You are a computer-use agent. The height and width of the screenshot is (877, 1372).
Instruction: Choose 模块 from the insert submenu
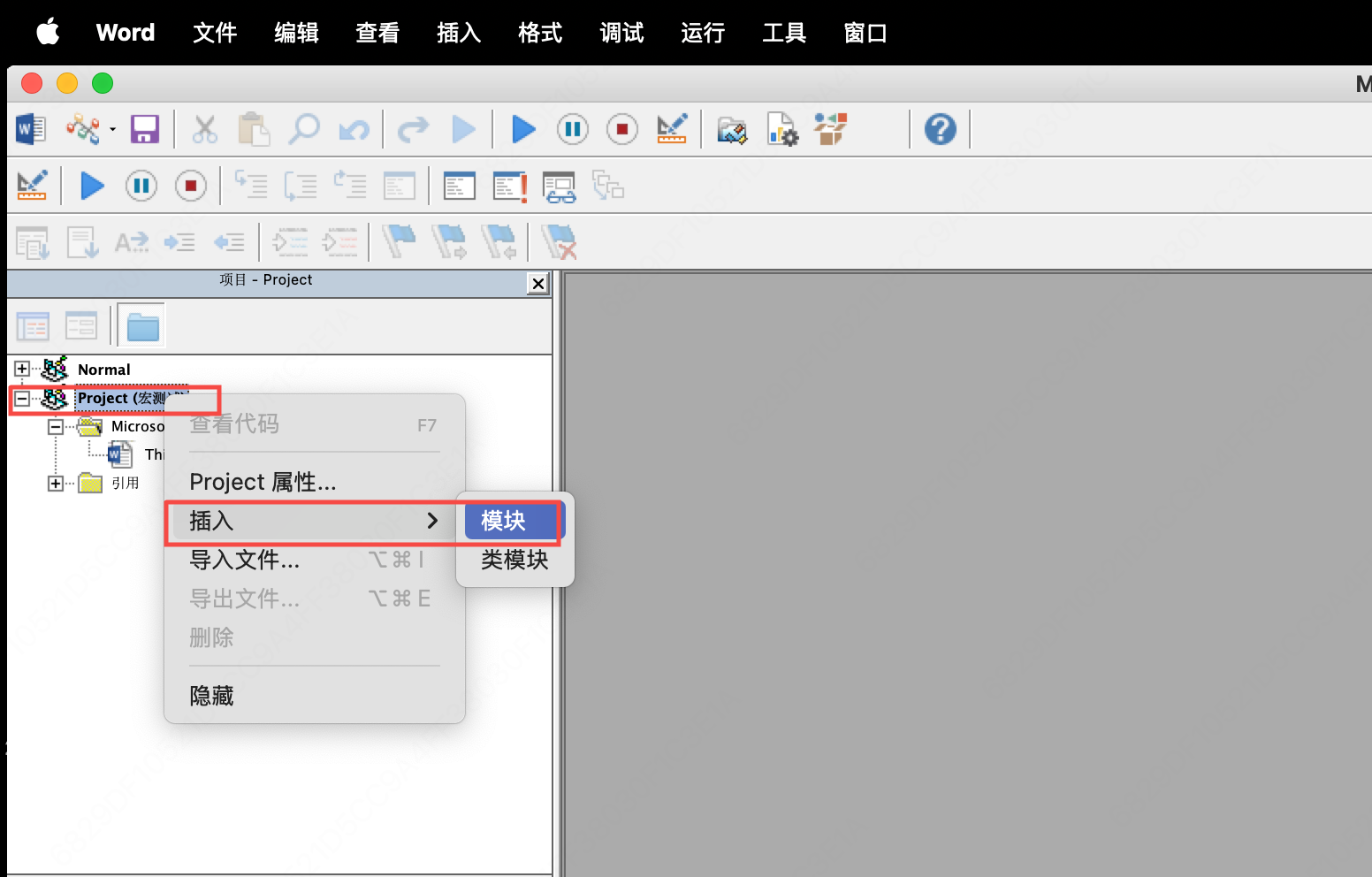(514, 521)
